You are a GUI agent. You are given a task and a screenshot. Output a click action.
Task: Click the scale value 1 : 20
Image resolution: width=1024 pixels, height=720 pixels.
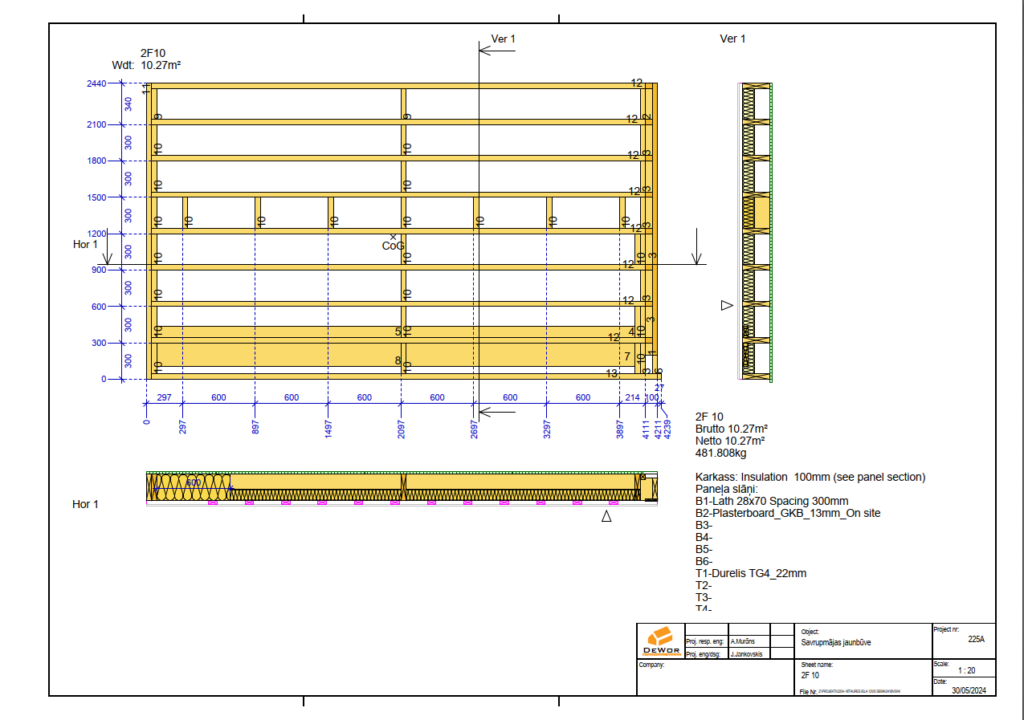point(968,670)
